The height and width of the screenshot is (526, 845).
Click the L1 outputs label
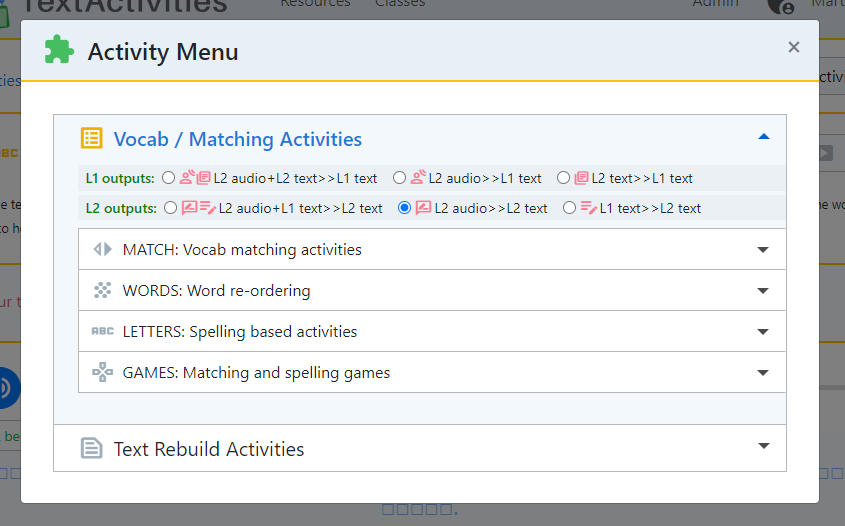(120, 178)
